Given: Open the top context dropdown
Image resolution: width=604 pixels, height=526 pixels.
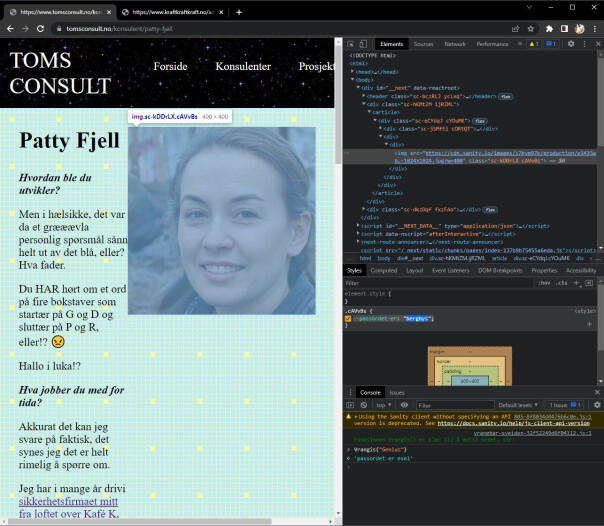Looking at the screenshot, I should pyautogui.click(x=384, y=405).
